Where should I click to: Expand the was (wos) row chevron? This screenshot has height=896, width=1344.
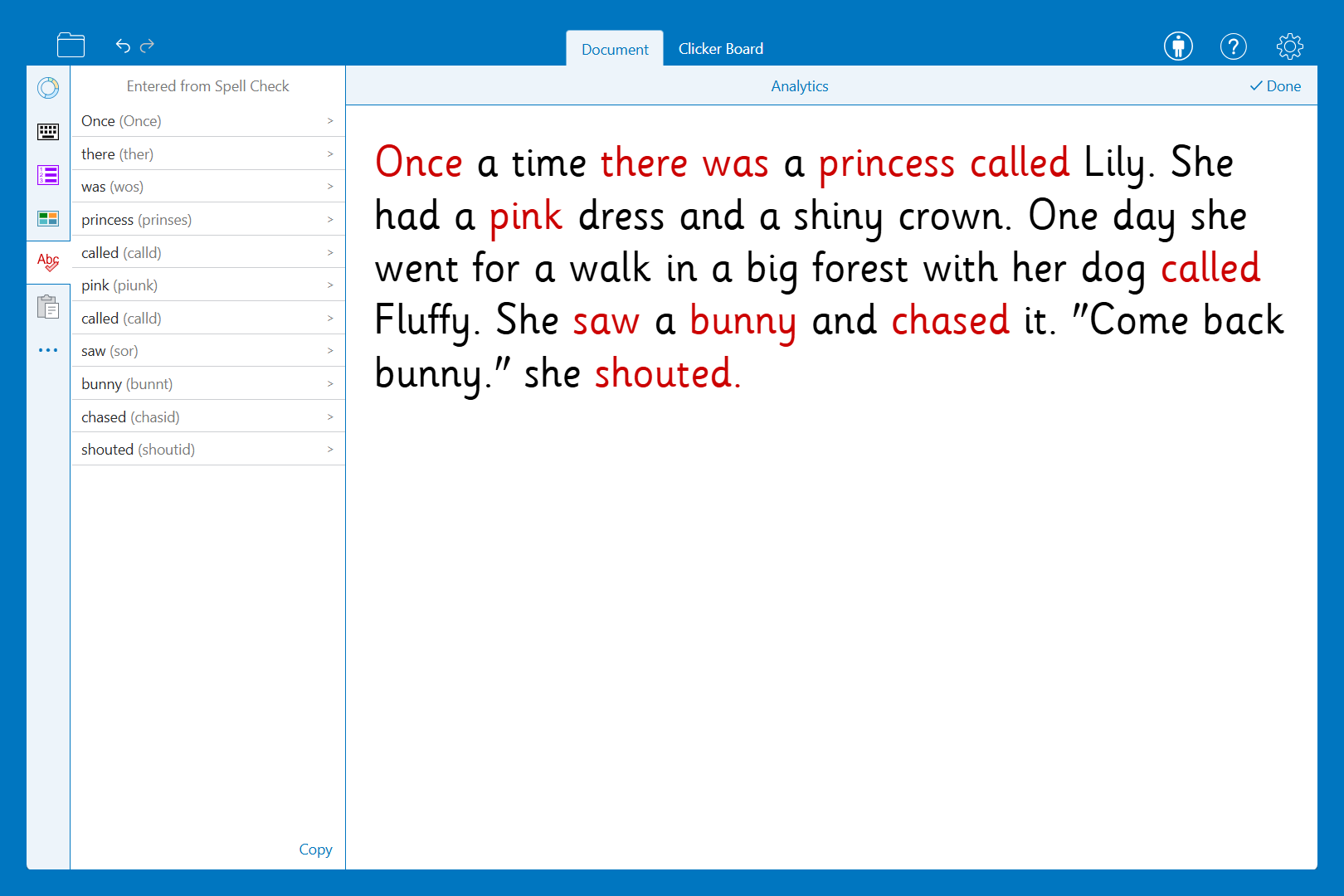coord(330,187)
